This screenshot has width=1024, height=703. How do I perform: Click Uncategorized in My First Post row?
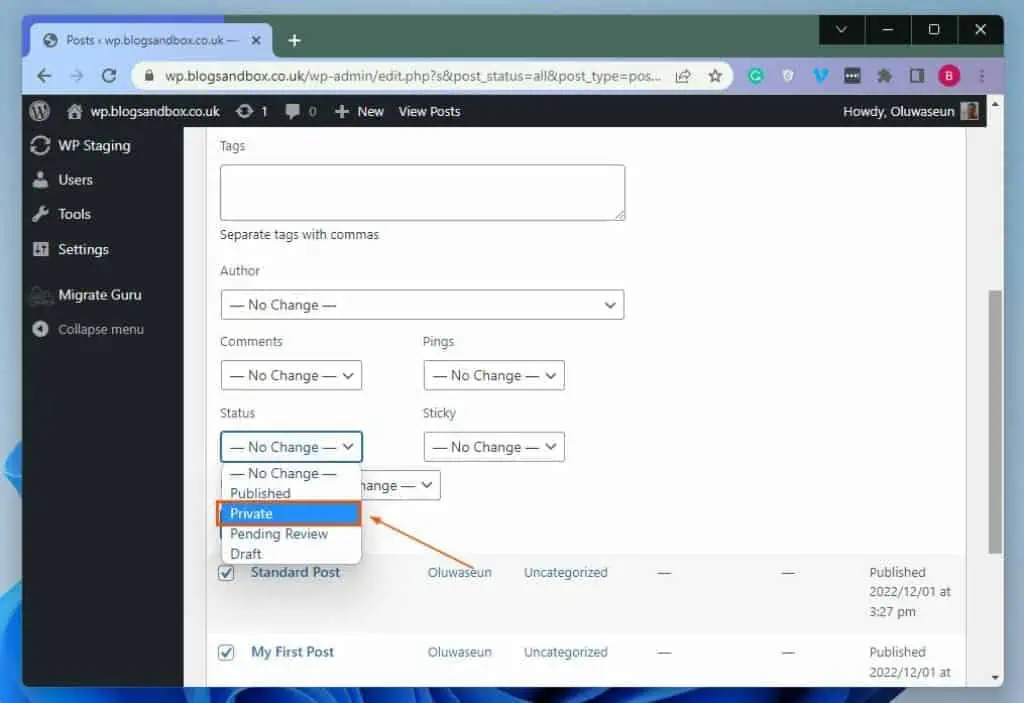tap(566, 652)
